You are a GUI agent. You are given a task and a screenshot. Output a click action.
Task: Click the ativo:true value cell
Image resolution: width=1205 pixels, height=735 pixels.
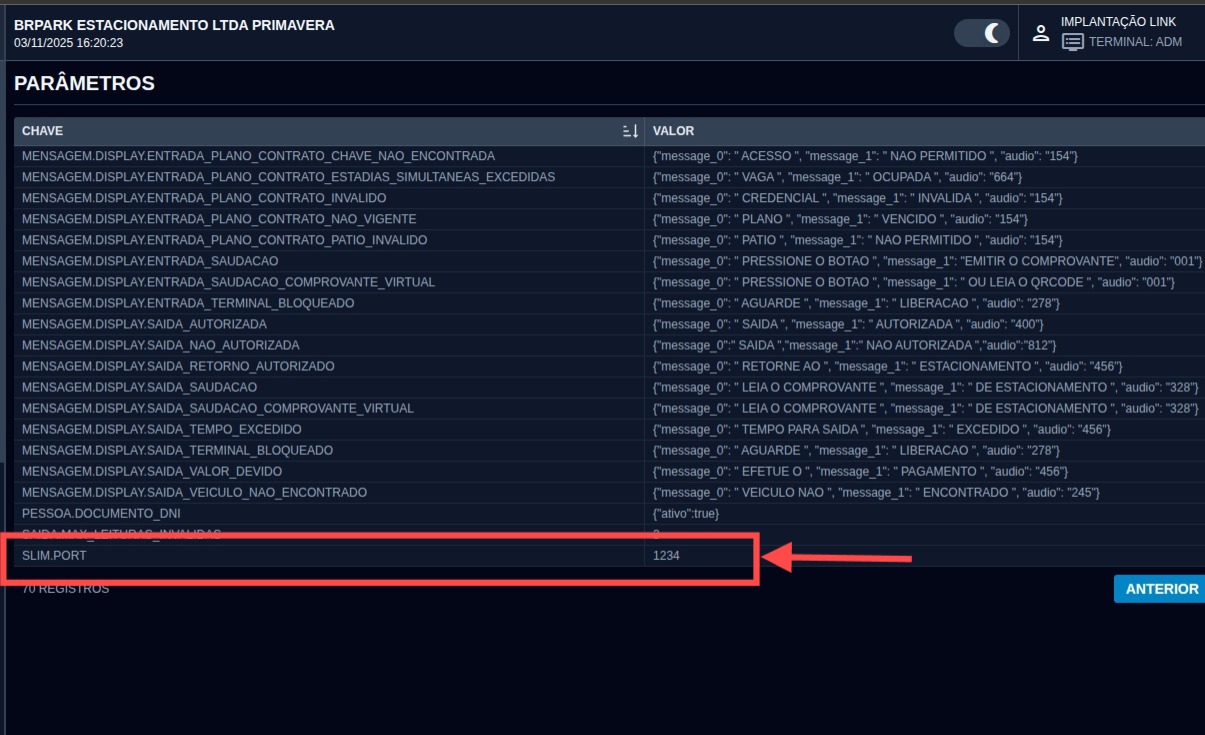(685, 513)
